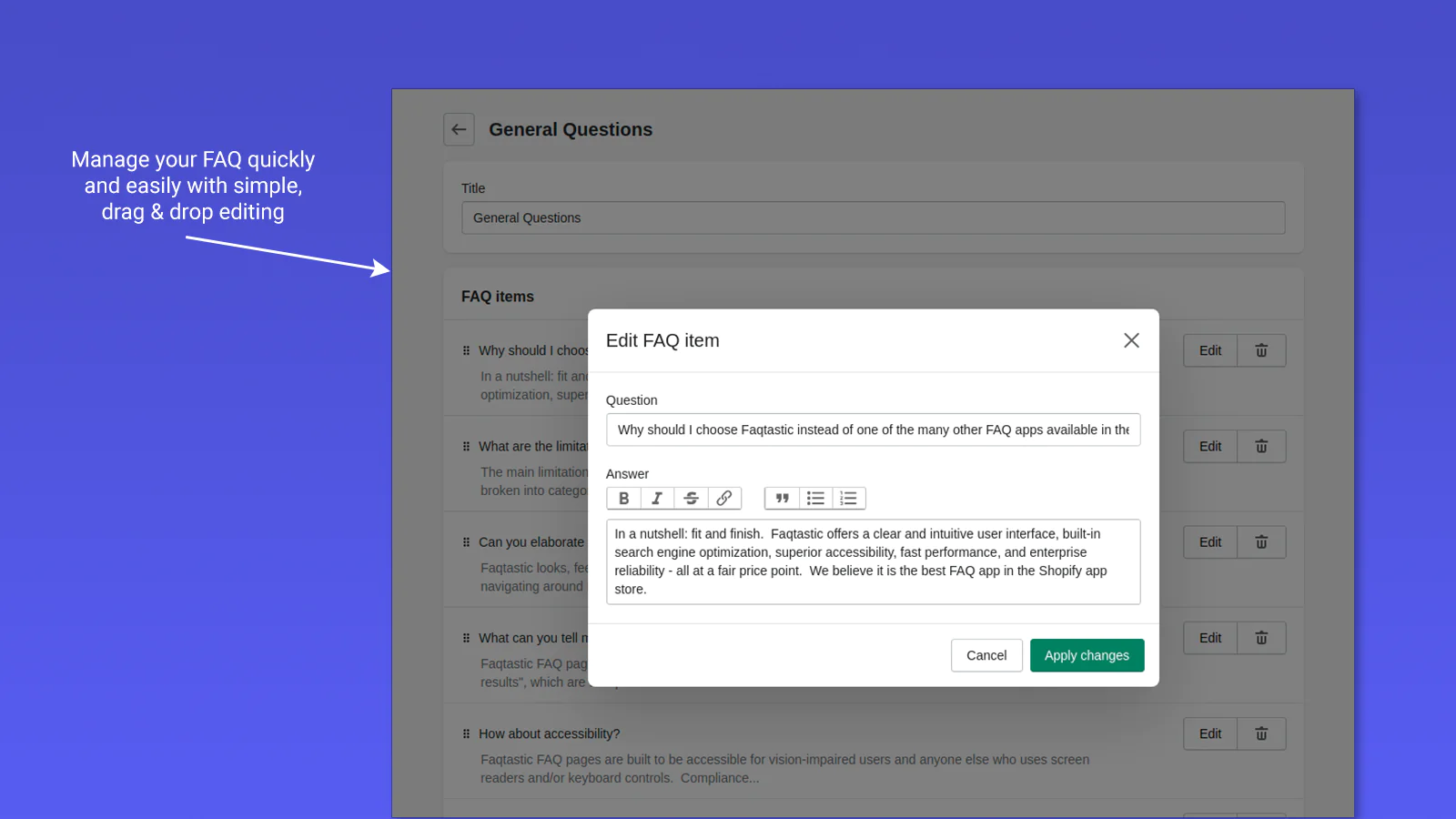Delete the 'How about accessibility?' item

1261,733
